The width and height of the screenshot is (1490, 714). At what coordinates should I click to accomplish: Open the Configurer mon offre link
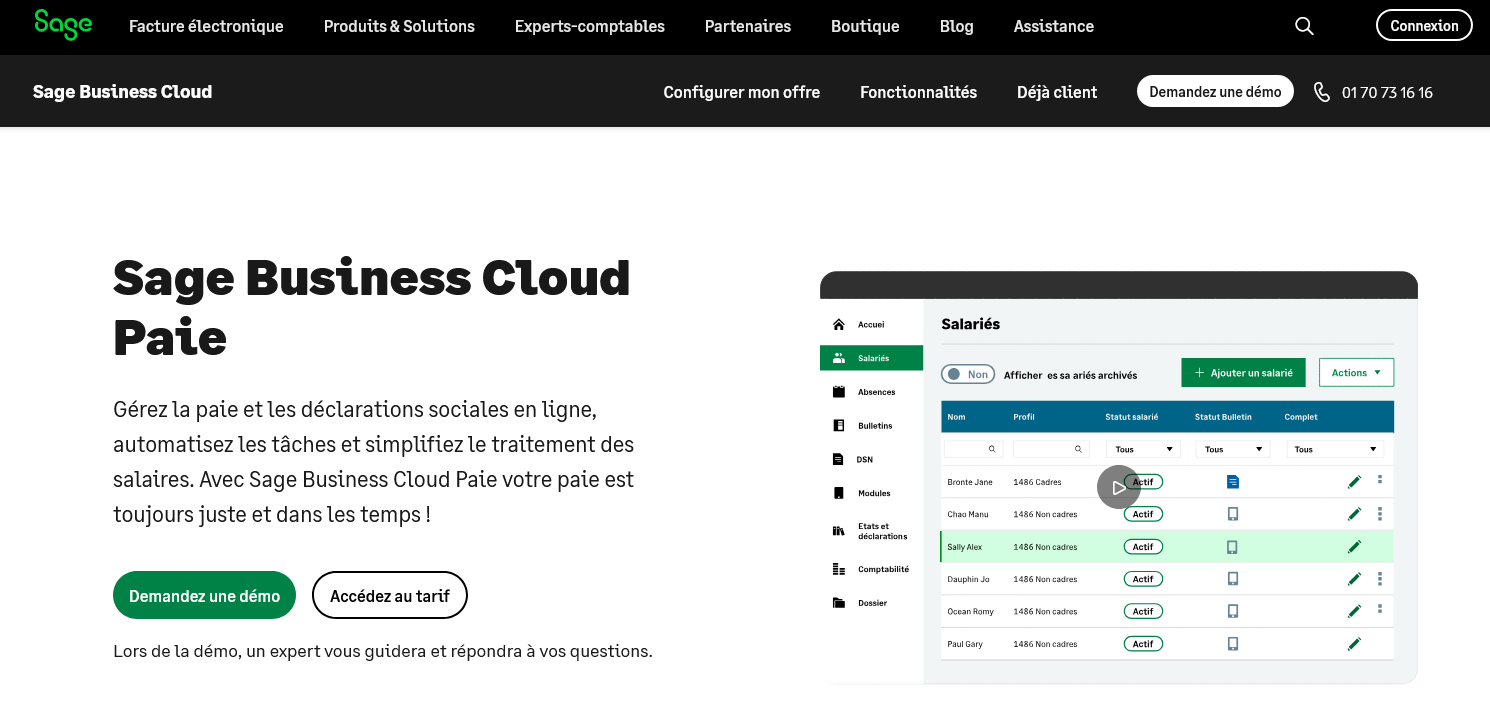click(742, 92)
